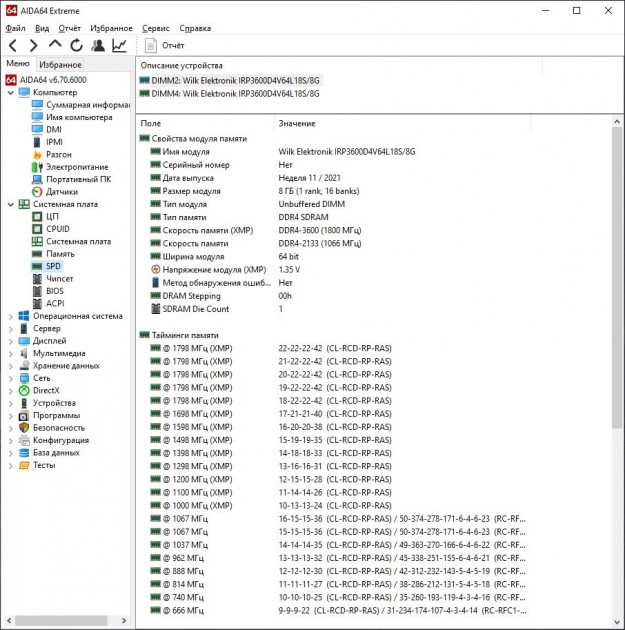This screenshot has width=625, height=630.
Task: Click the Forward navigation arrow in toolbar
Action: (33, 45)
